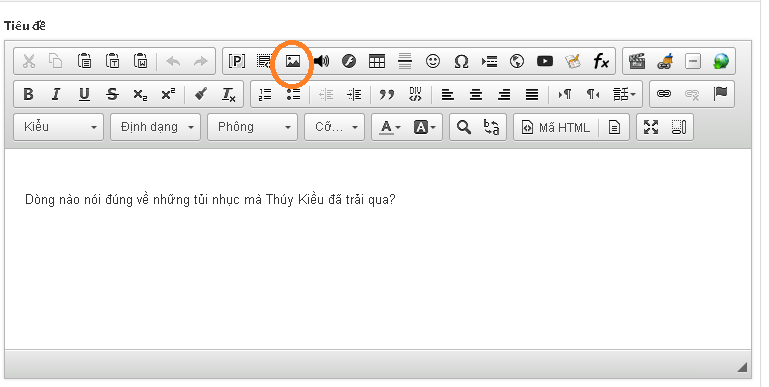Increase indent of paragraph
Viewport: 769px width, 387px height.
click(354, 94)
